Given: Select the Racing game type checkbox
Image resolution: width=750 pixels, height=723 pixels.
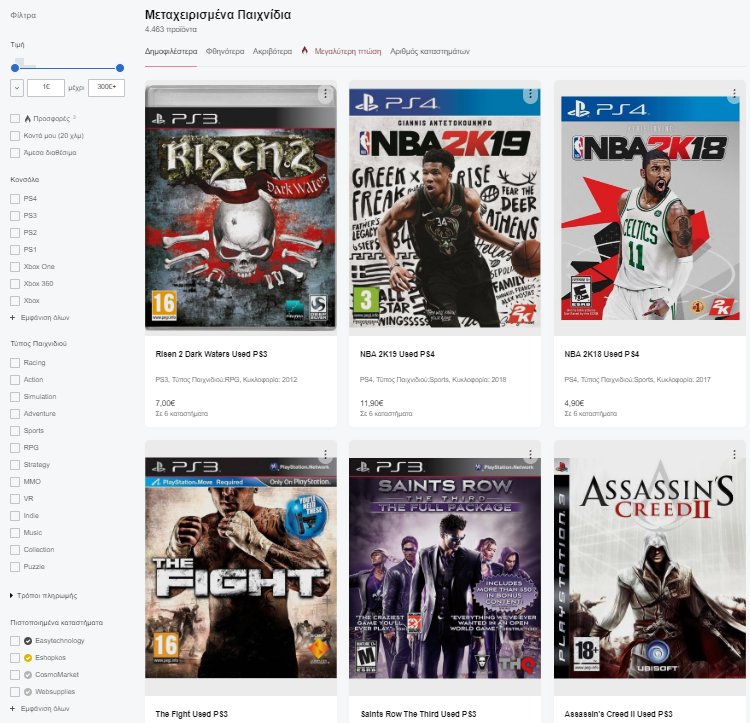Looking at the screenshot, I should point(15,363).
